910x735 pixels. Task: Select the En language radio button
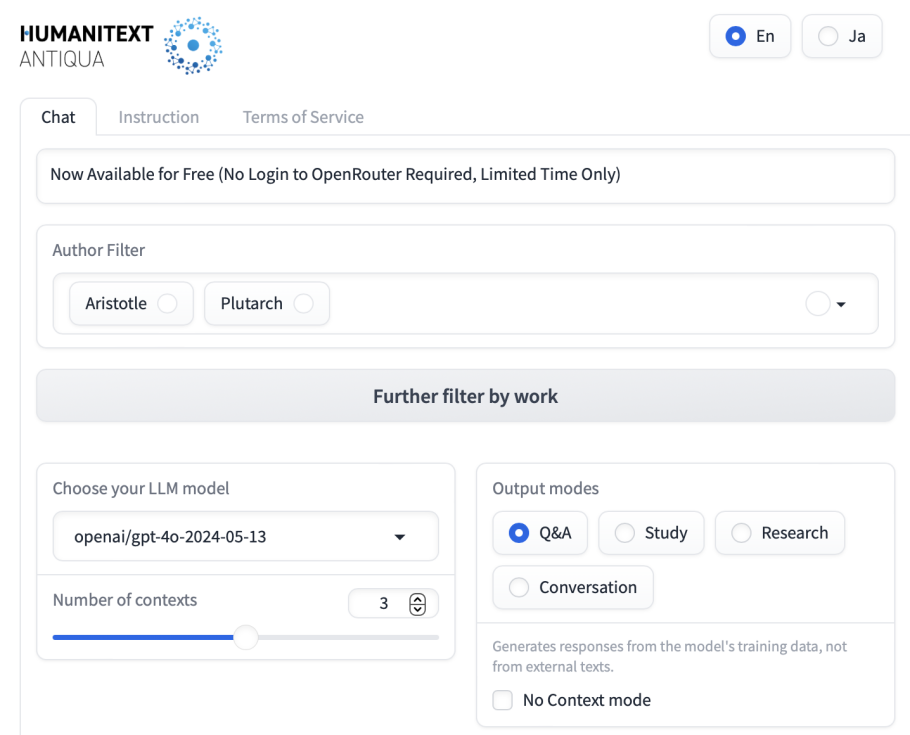point(736,36)
